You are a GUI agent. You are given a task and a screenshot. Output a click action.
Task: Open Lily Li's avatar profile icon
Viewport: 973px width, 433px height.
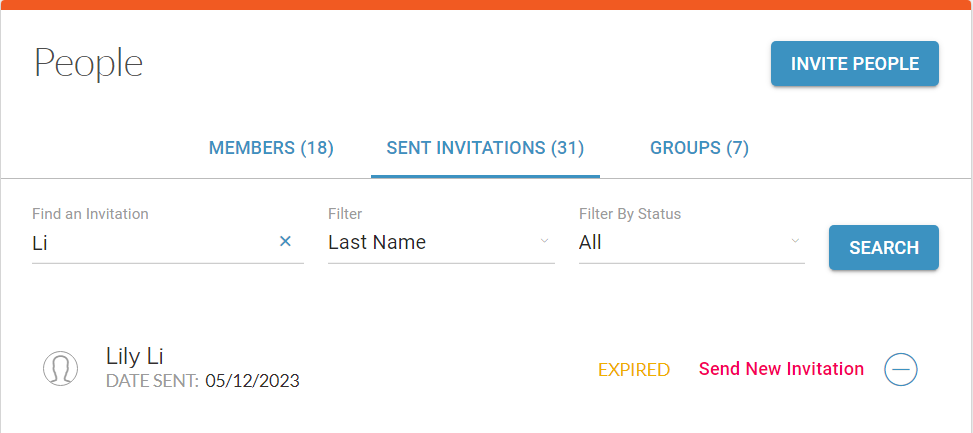(60, 368)
